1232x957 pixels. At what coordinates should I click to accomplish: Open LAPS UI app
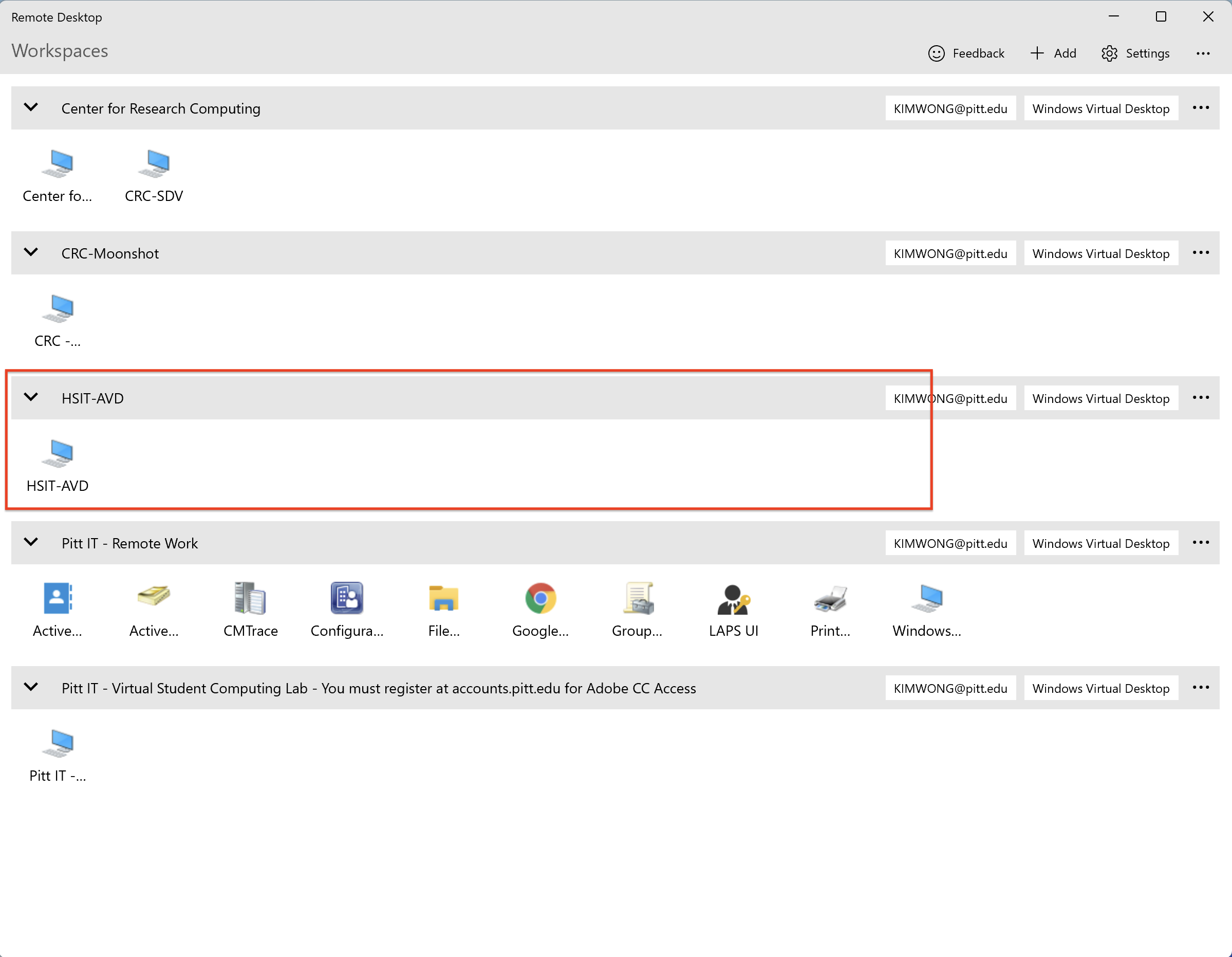click(x=733, y=611)
